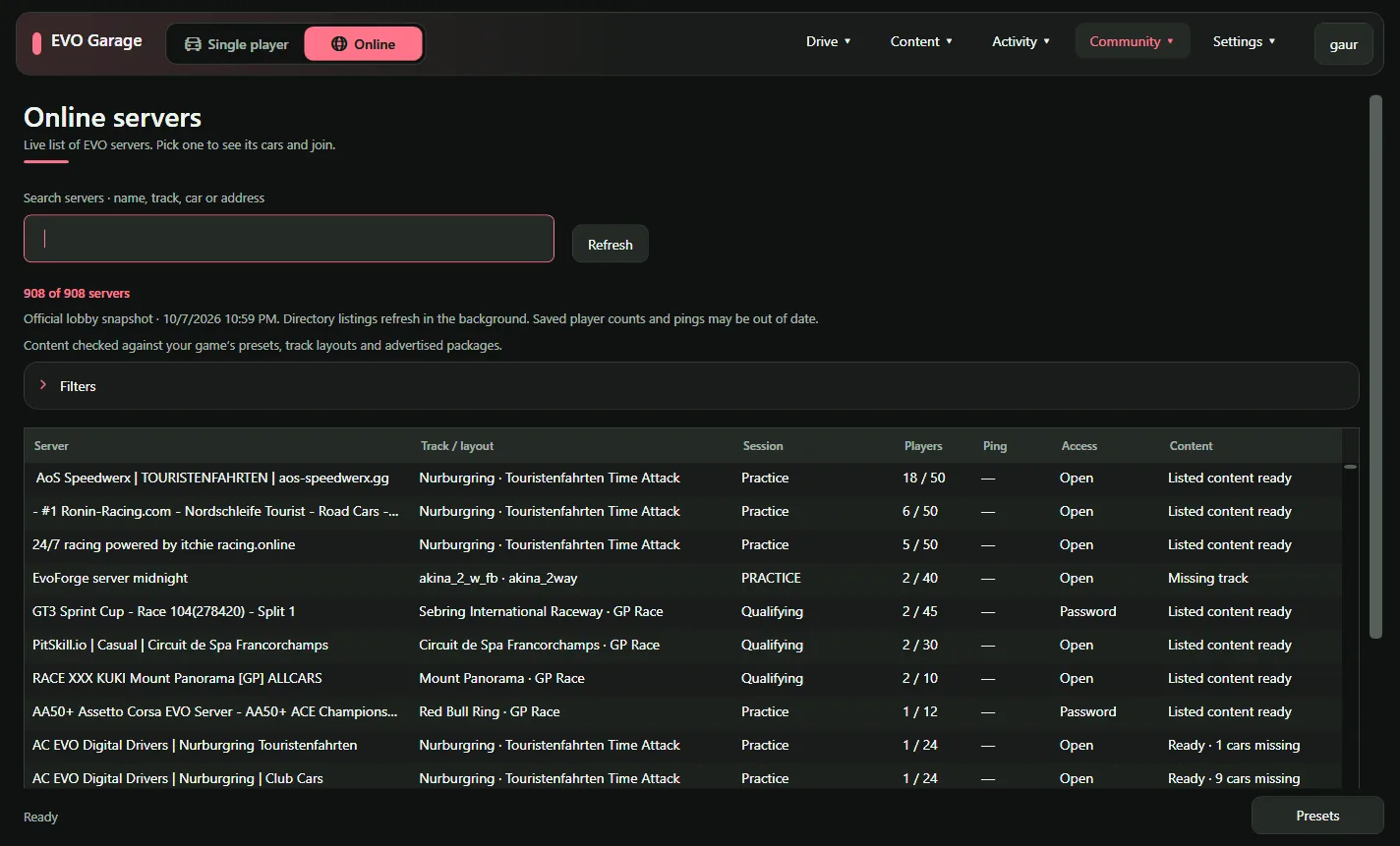The height and width of the screenshot is (846, 1400).
Task: Click the Red Bull Ring GP Race cell
Action: [x=490, y=712]
